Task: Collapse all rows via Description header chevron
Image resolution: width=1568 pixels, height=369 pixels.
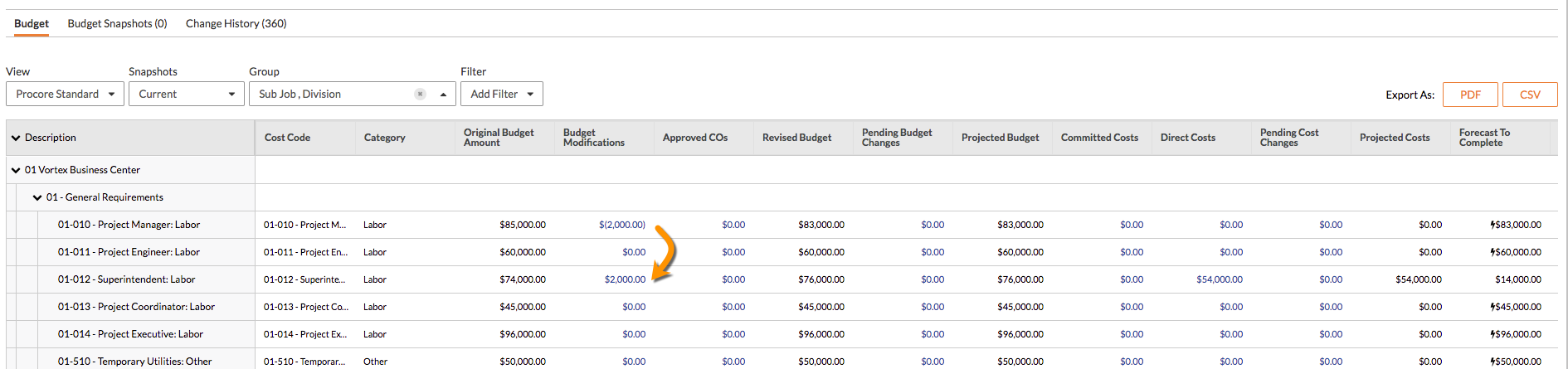Action: click(x=16, y=138)
